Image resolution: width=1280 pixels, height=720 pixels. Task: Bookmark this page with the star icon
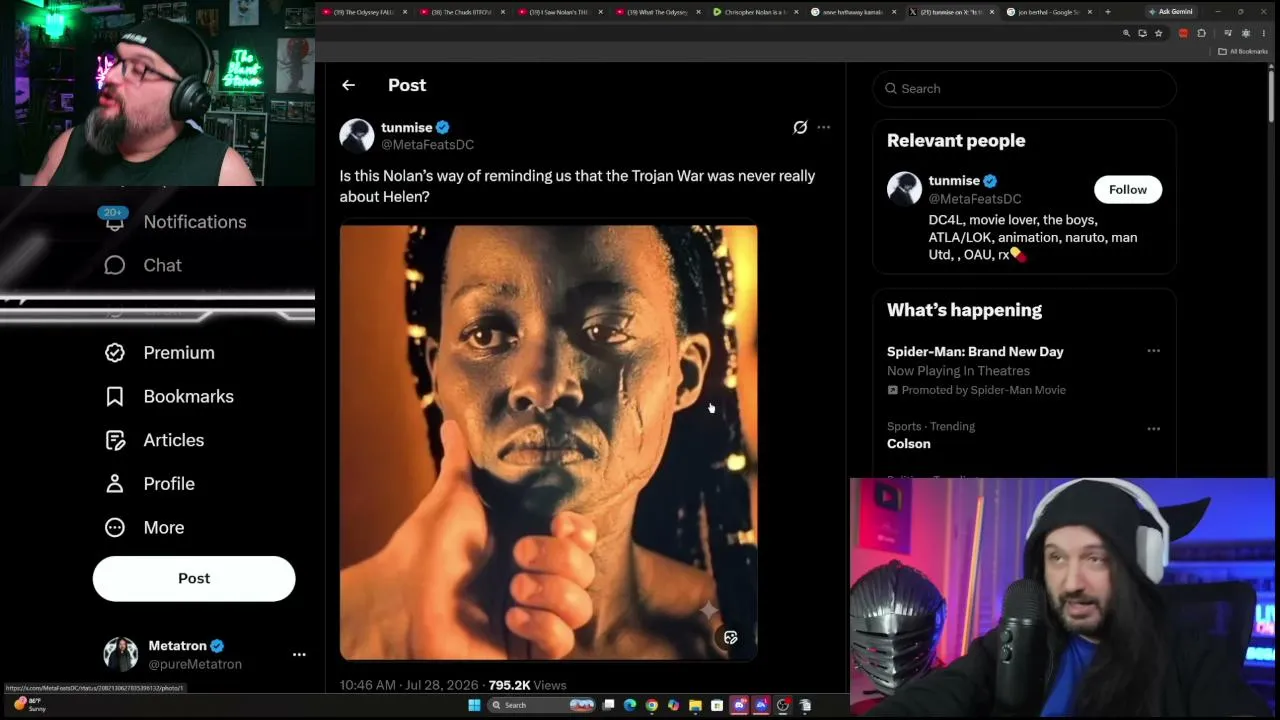click(x=1158, y=33)
